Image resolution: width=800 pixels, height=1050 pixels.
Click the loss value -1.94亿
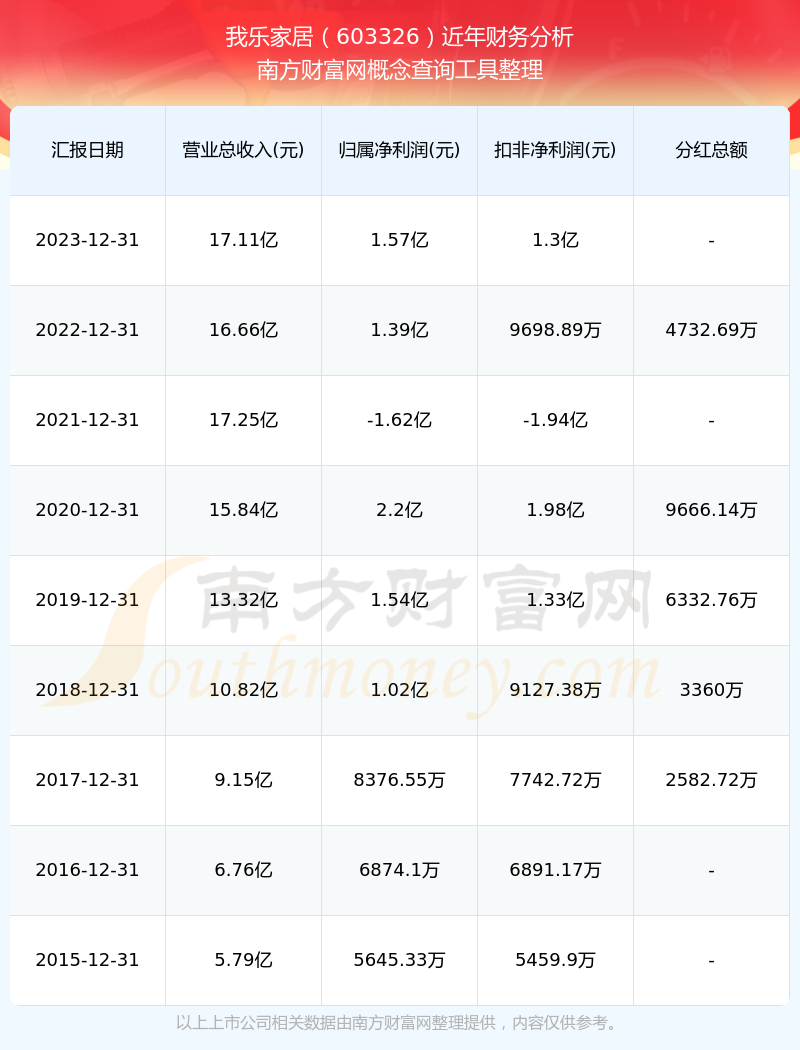(x=556, y=421)
